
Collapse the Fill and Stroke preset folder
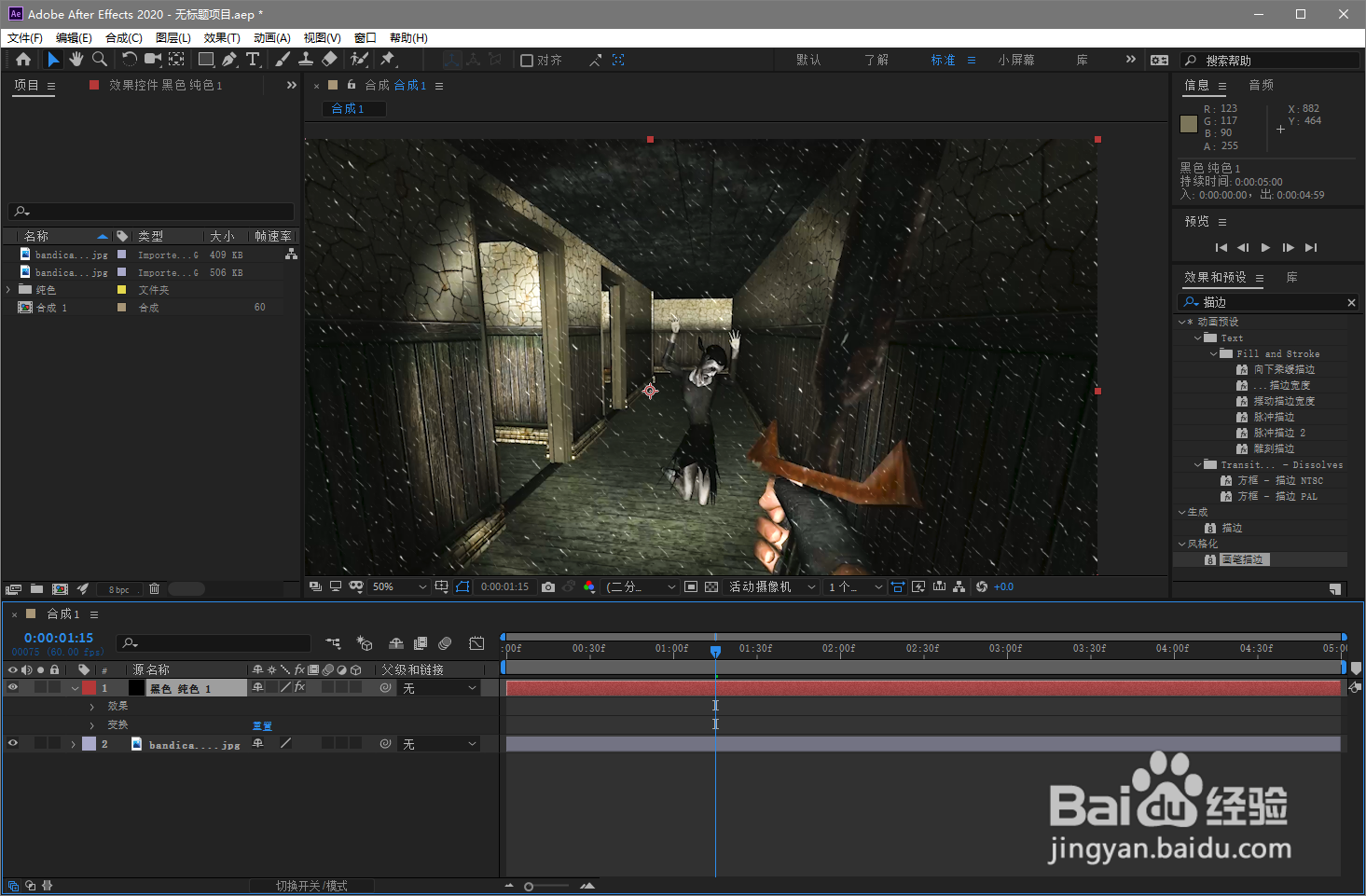1214,354
